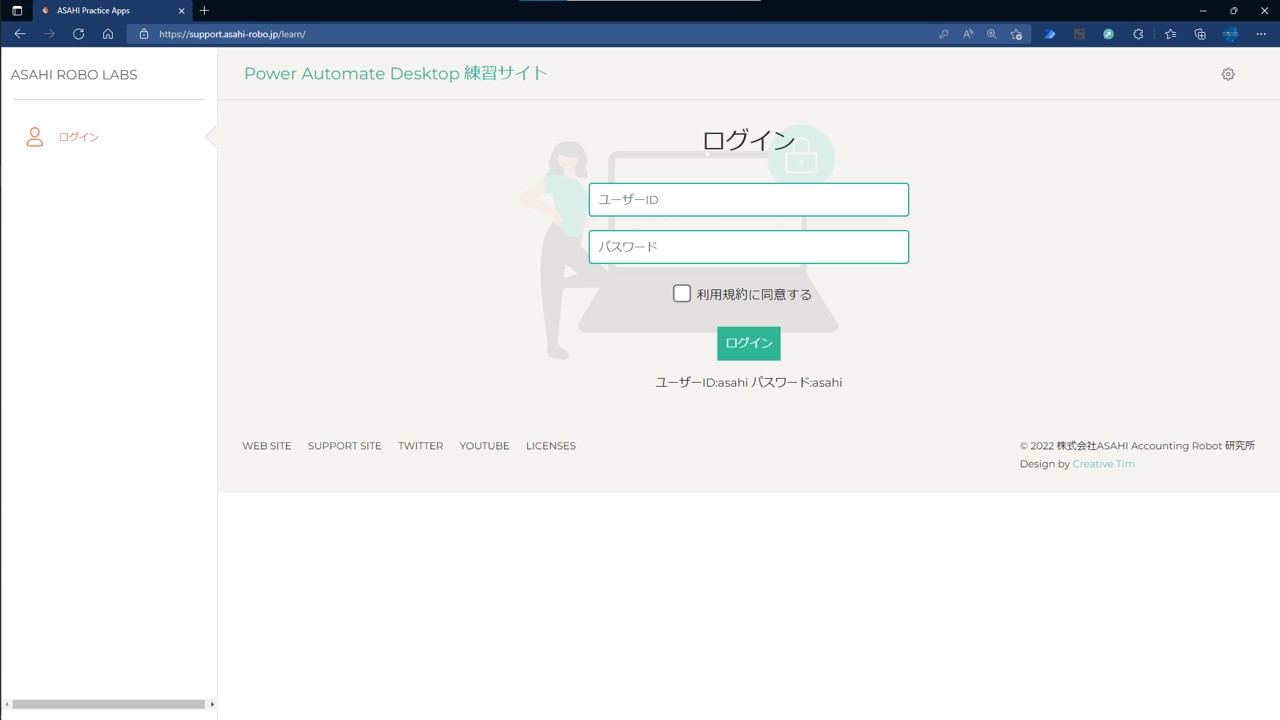Focus the パスワード input field
The width and height of the screenshot is (1280, 720).
point(749,247)
